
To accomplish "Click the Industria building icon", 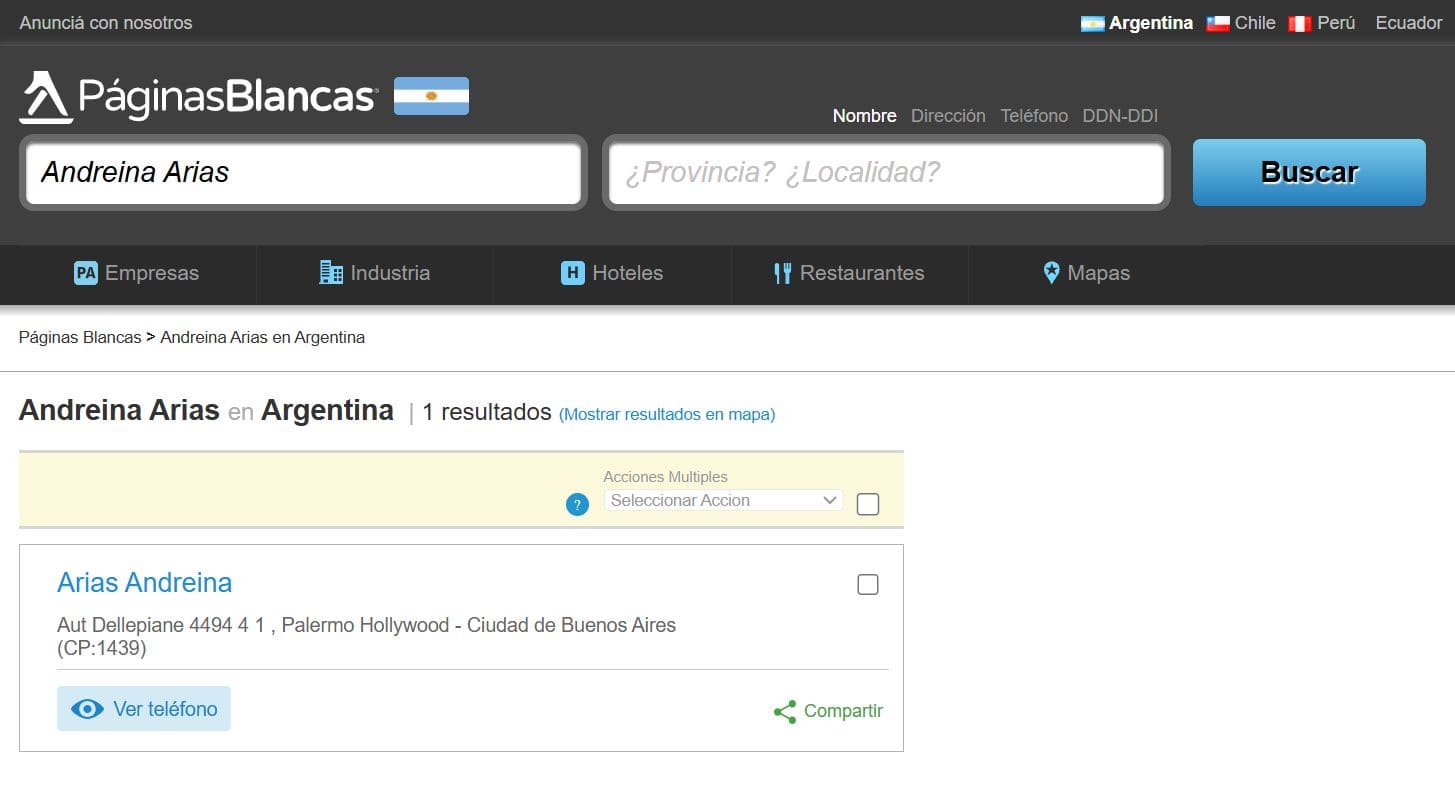I will click(x=331, y=272).
